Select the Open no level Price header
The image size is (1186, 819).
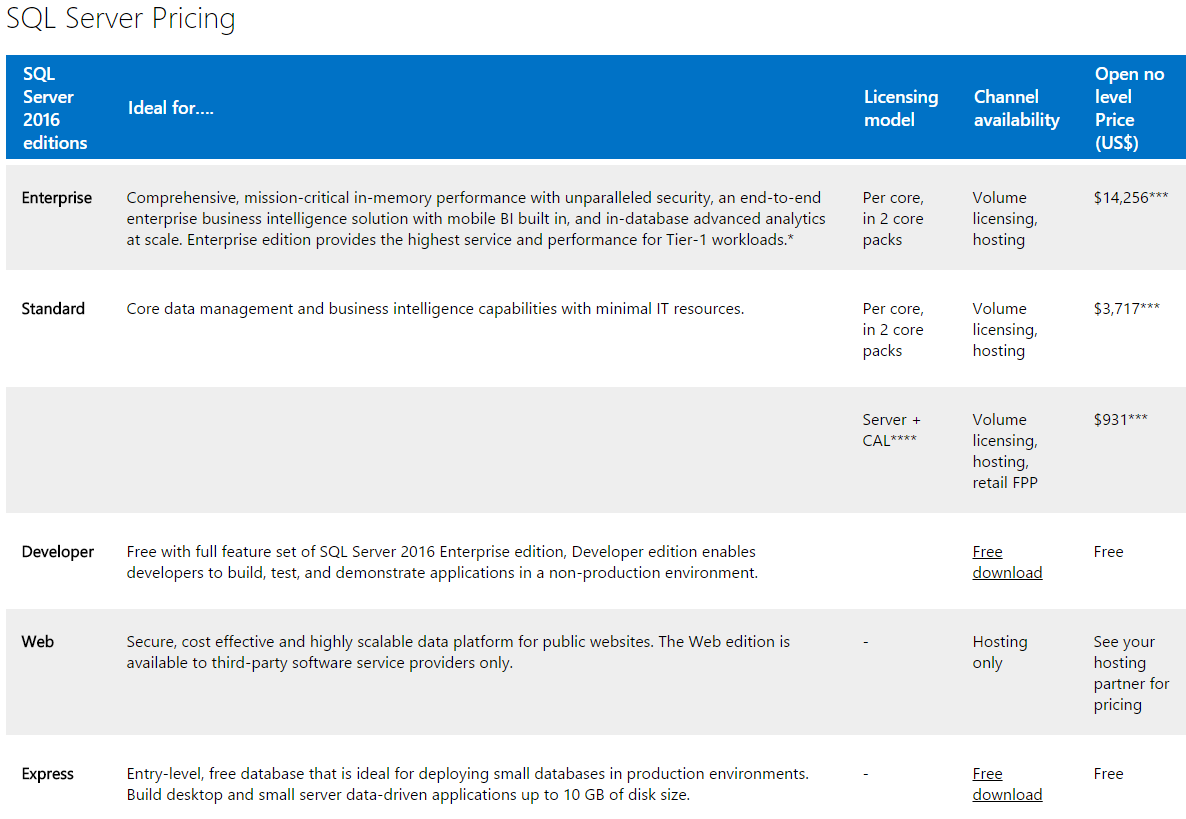(1129, 108)
